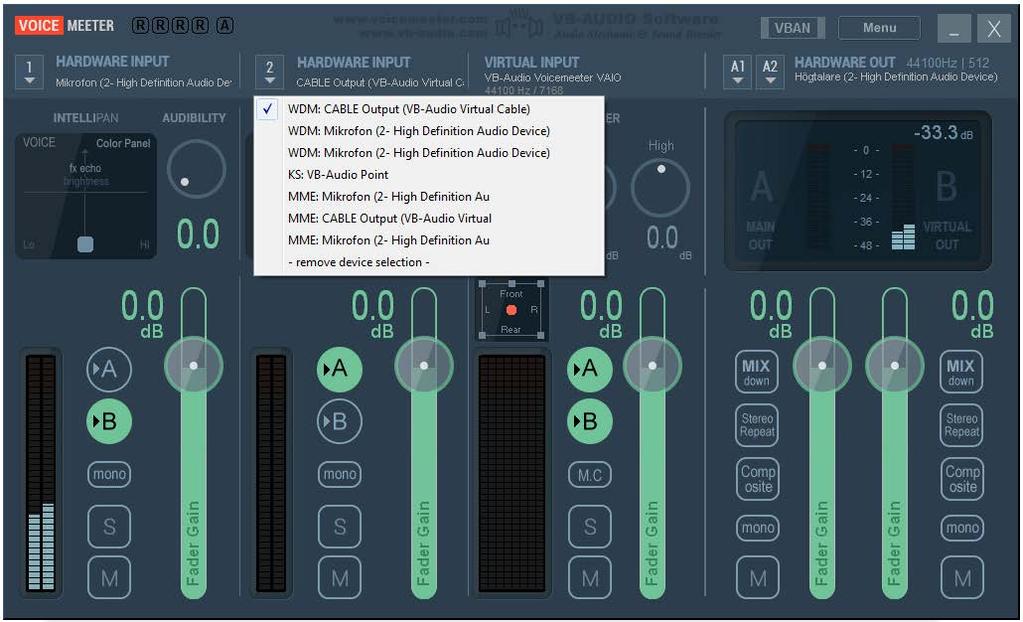Image resolution: width=1023 pixels, height=622 pixels.
Task: Open the A1 output device selector
Action: pos(737,71)
